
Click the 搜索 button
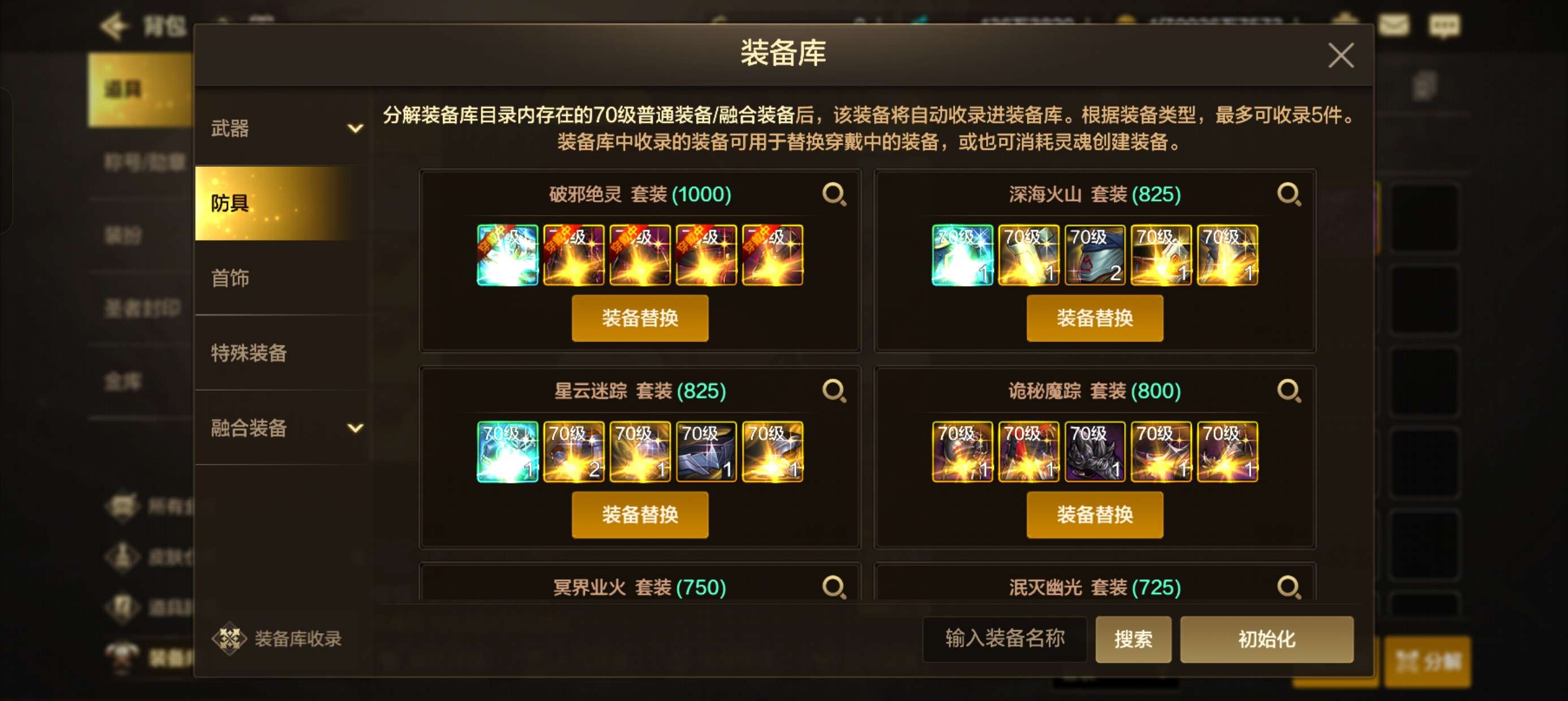click(x=1133, y=639)
